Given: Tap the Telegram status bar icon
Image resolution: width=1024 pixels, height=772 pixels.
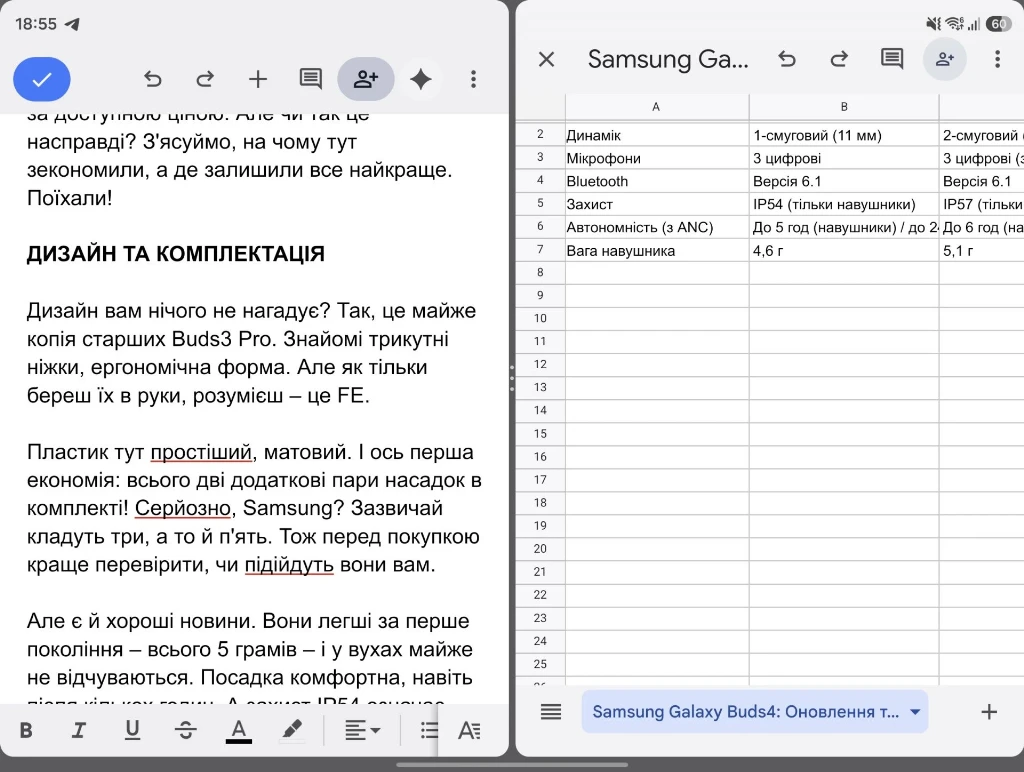Looking at the screenshot, I should (72, 24).
